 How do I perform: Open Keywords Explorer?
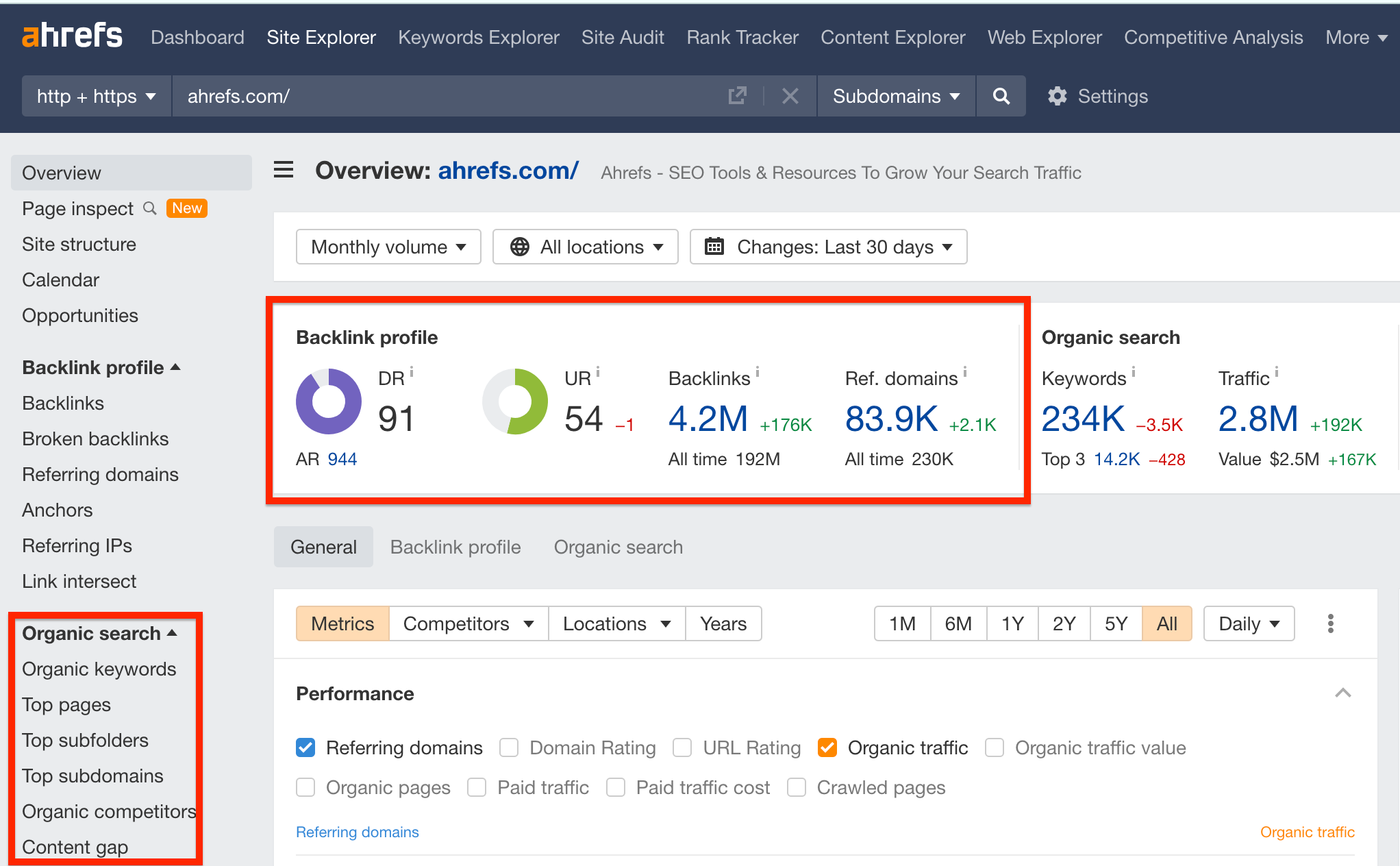click(479, 37)
